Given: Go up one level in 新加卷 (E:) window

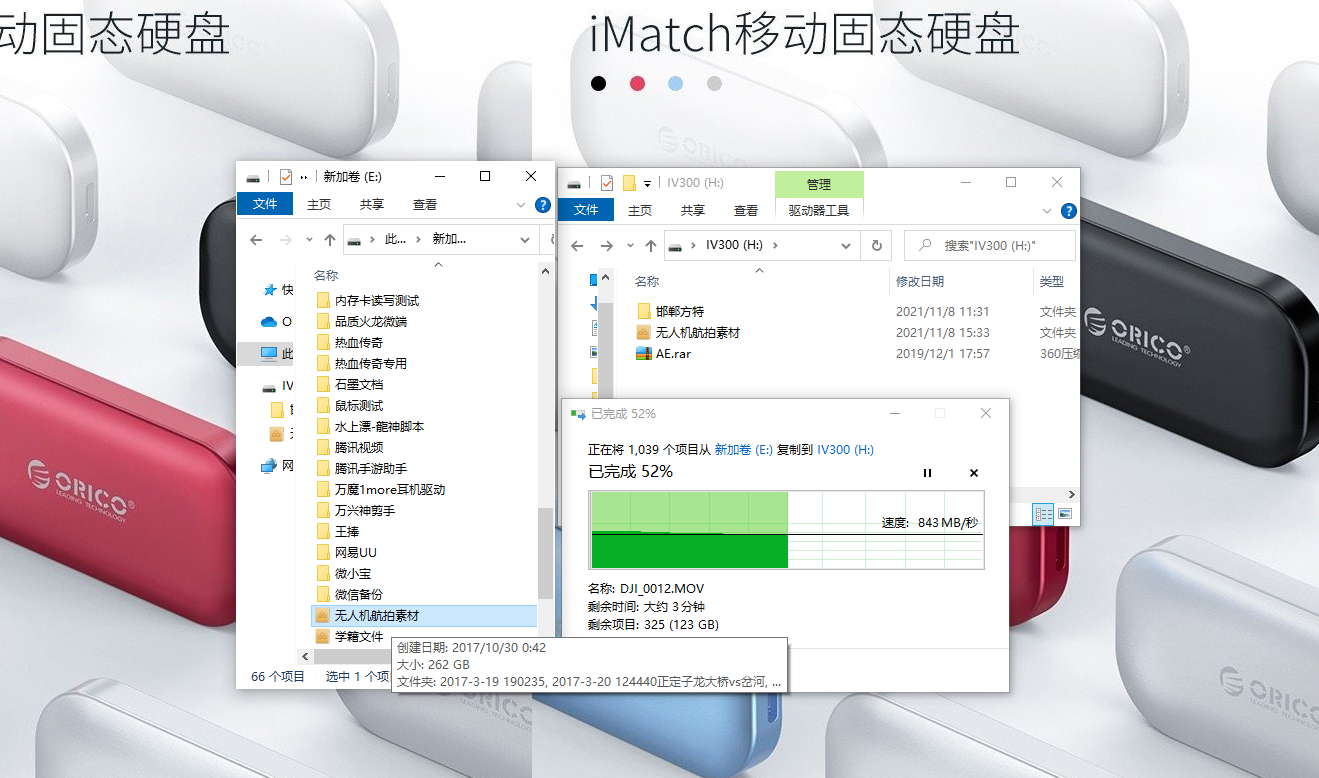Looking at the screenshot, I should click(330, 240).
